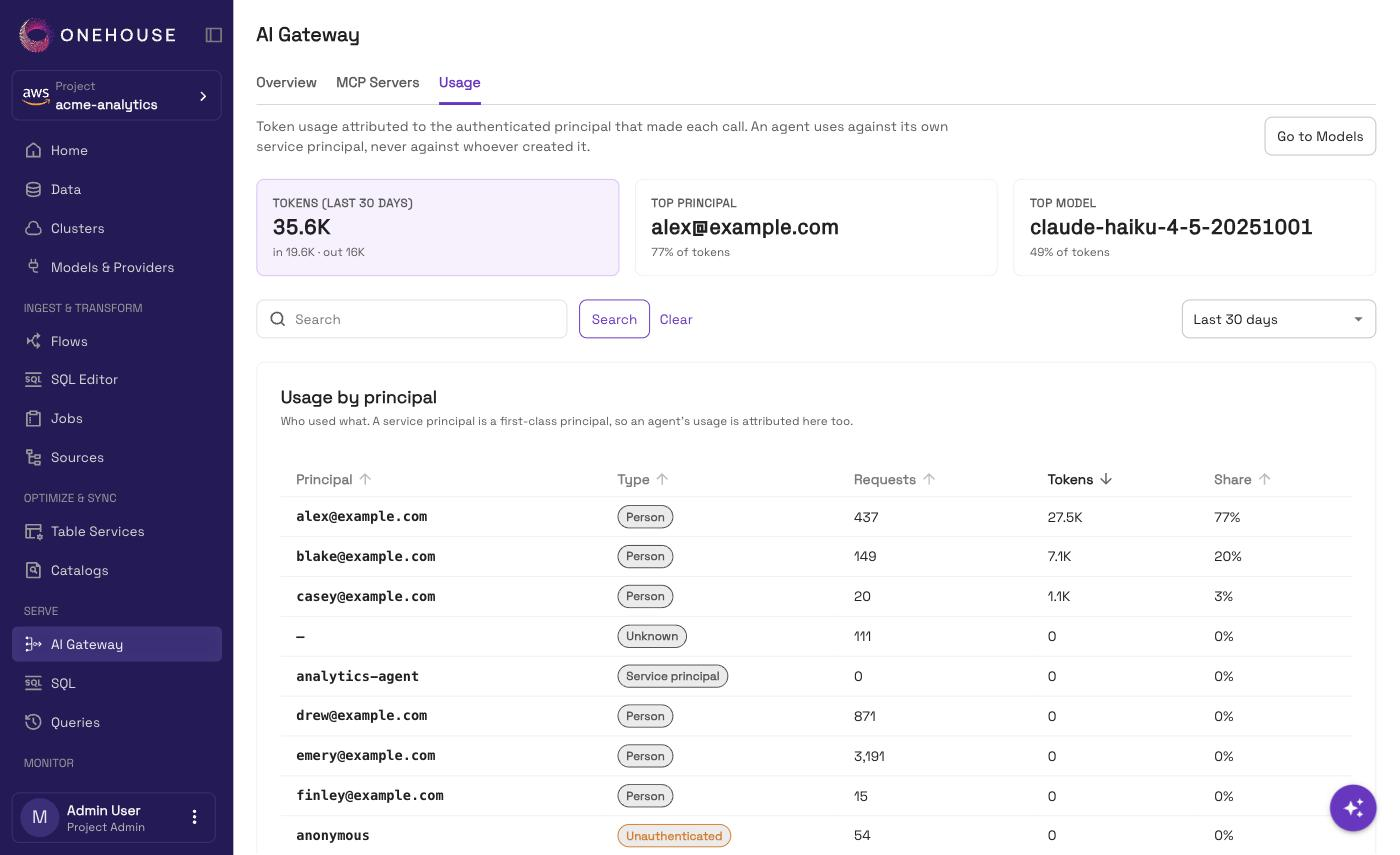Click the Clear link
The height and width of the screenshot is (855, 1400).
click(x=676, y=319)
